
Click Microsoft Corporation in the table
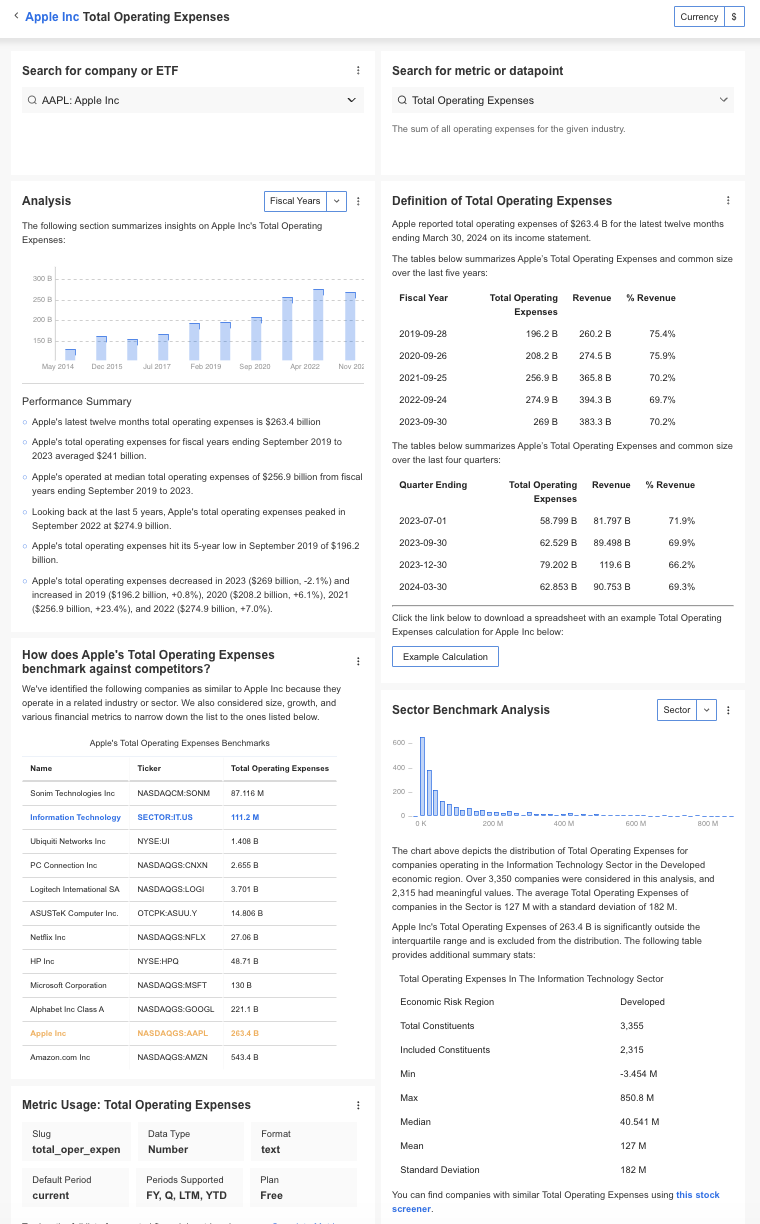pos(68,985)
